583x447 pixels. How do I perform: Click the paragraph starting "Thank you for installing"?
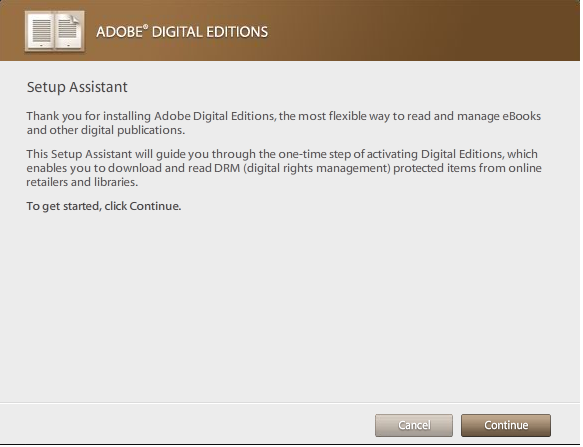(x=284, y=123)
